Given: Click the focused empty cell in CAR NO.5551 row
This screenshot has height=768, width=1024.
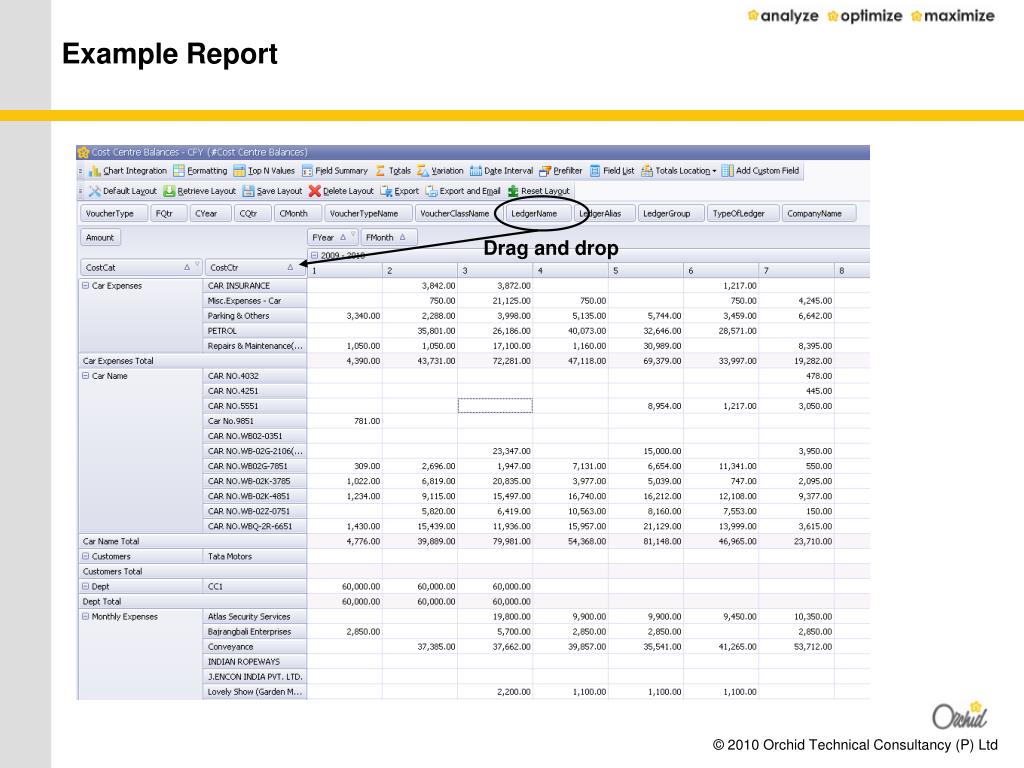Looking at the screenshot, I should click(x=495, y=406).
